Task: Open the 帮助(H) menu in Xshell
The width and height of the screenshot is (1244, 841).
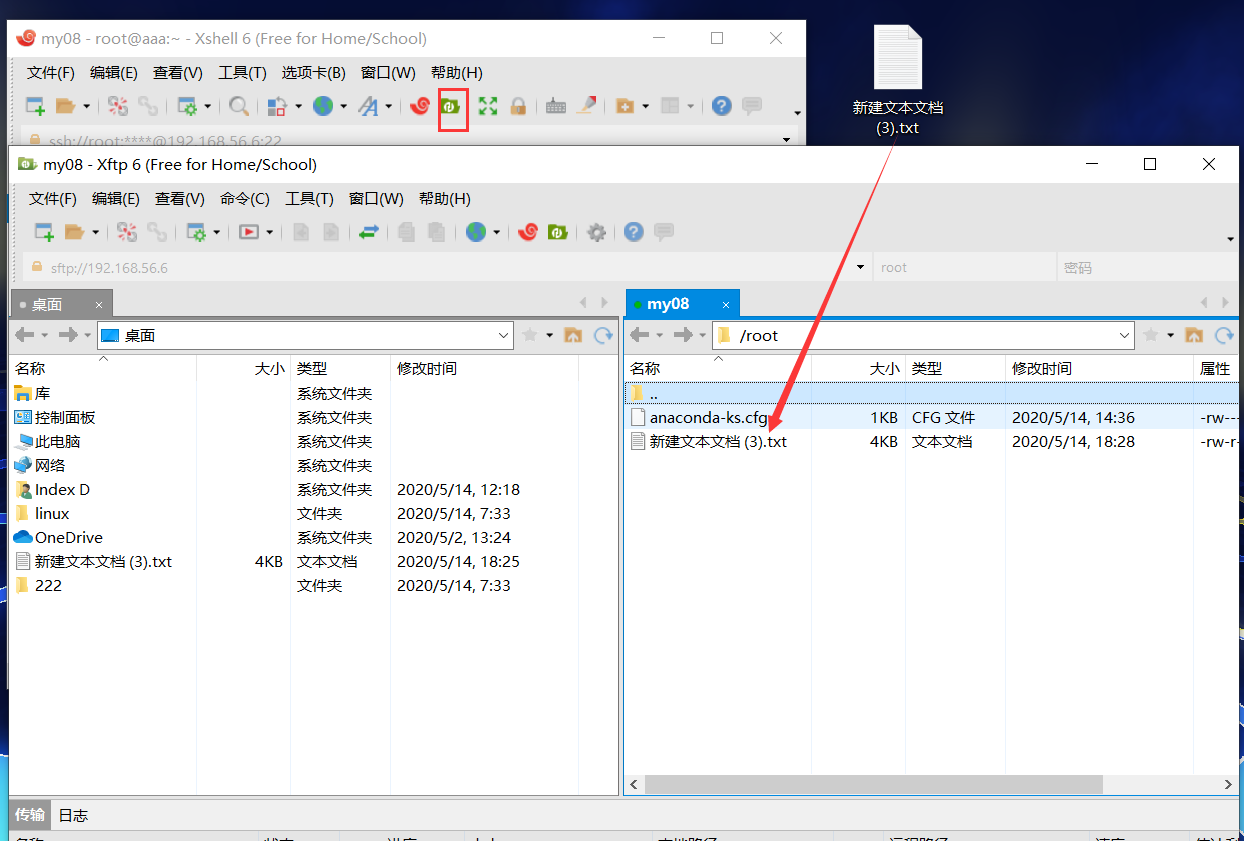Action: (x=457, y=73)
